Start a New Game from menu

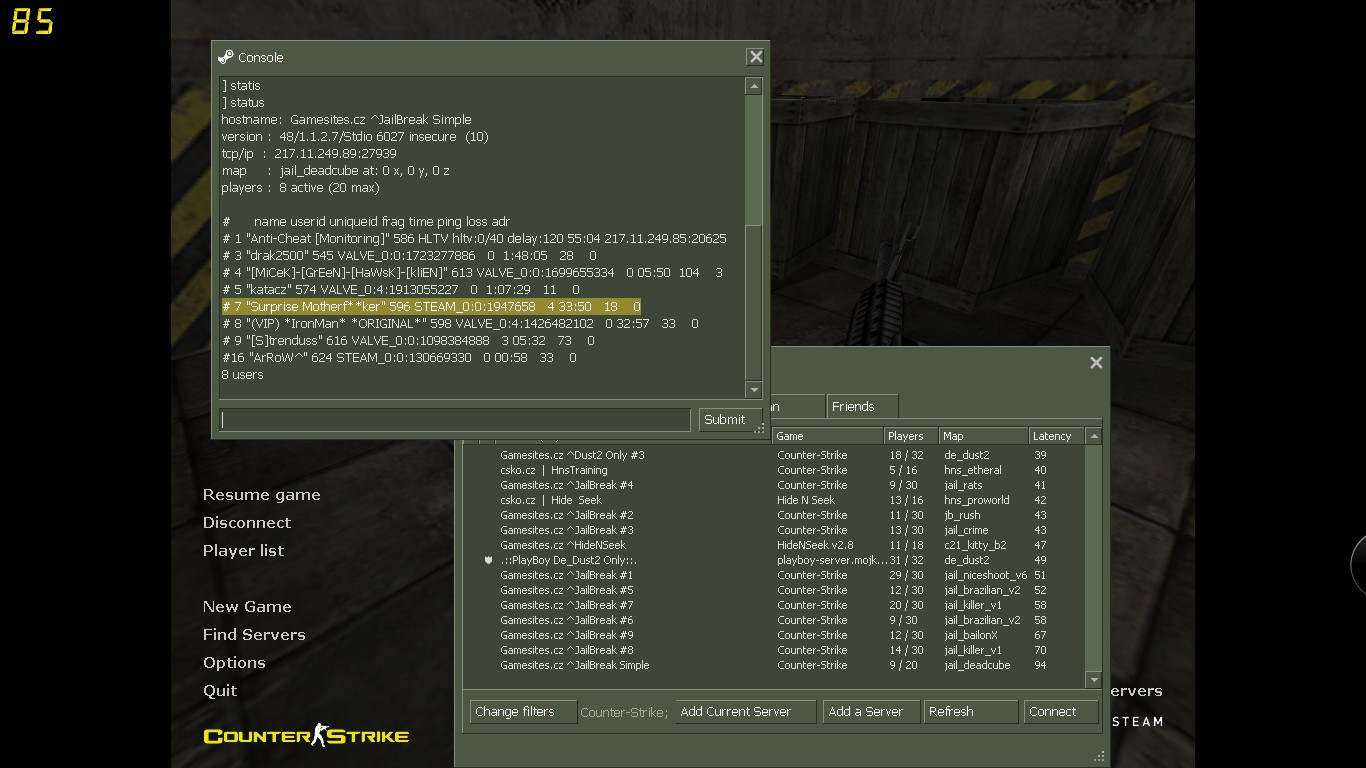point(247,607)
